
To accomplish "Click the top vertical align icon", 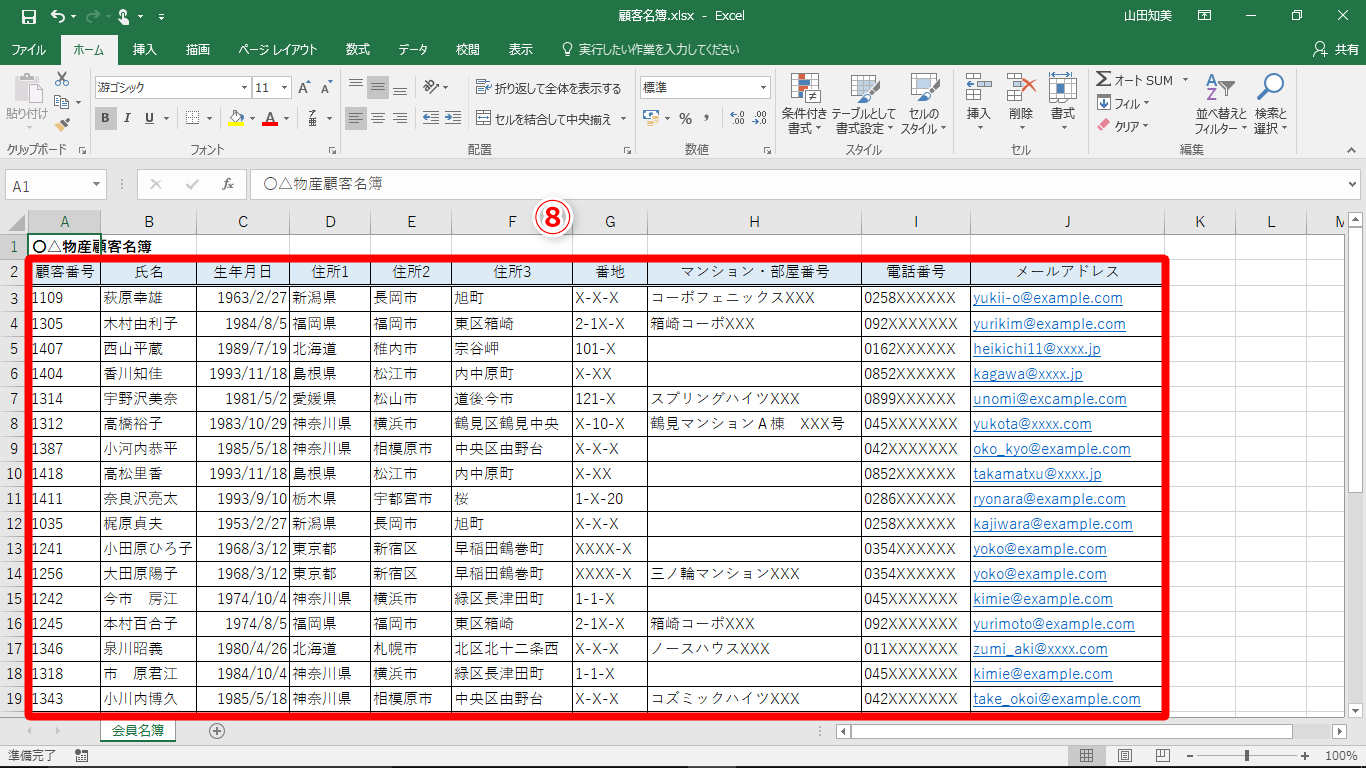I will [x=356, y=87].
